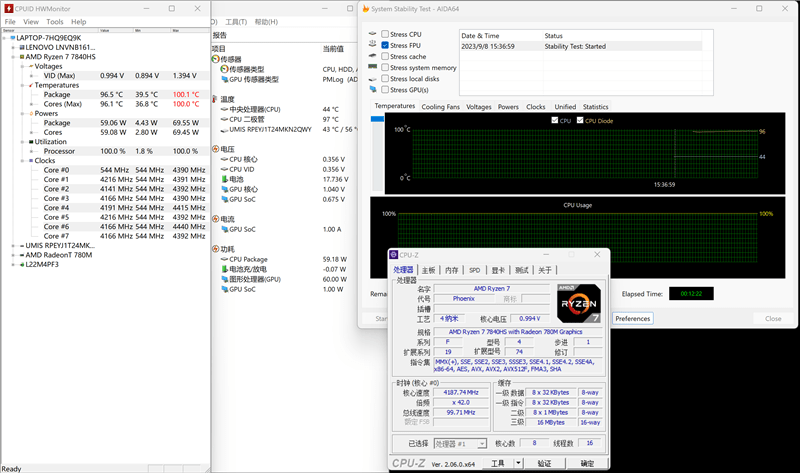Click the AMD Ryzen 7 7840HS chip icon
Screen dimensions: 800x473
[x=22, y=57]
